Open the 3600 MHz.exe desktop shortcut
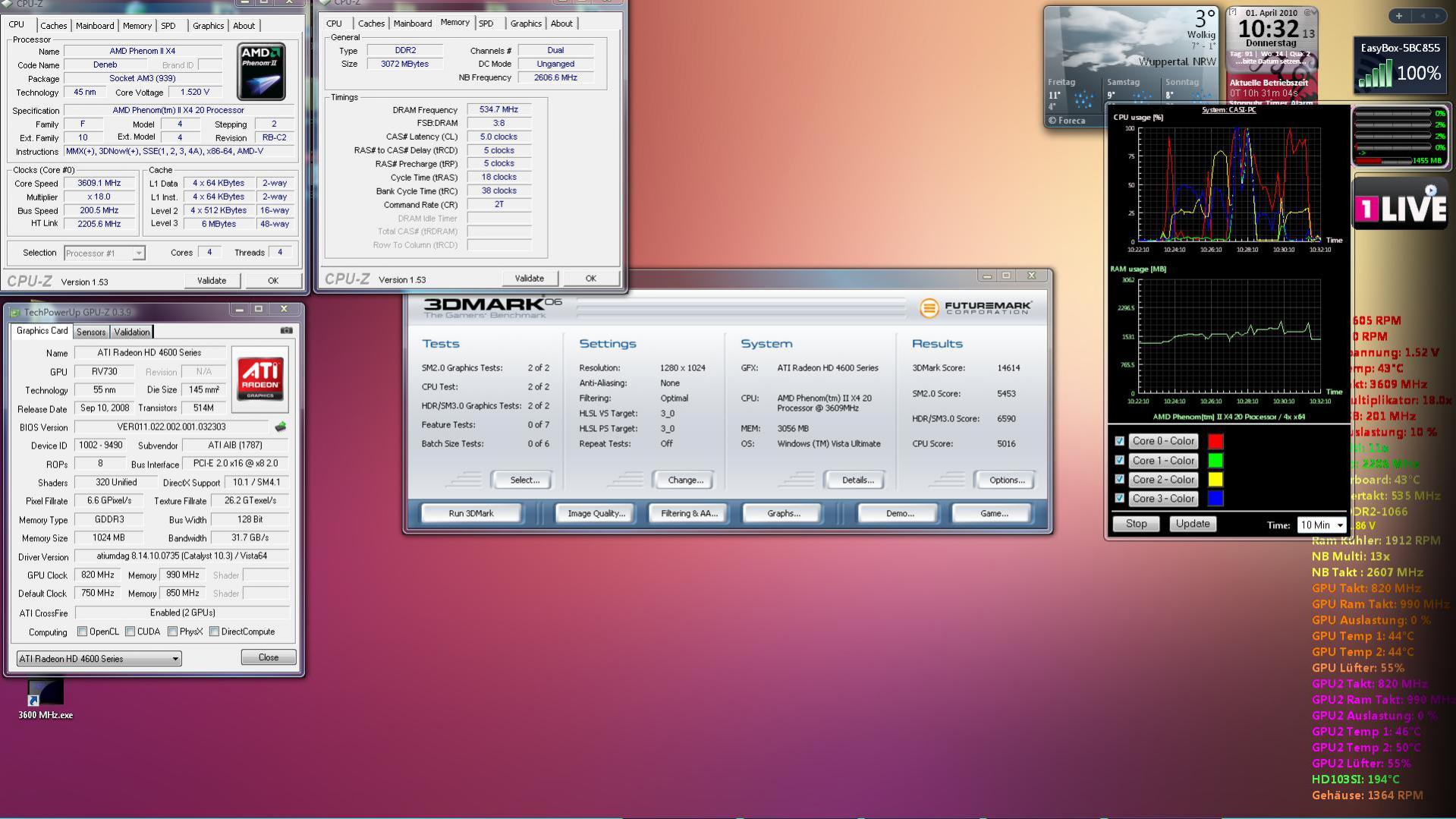 pyautogui.click(x=46, y=699)
